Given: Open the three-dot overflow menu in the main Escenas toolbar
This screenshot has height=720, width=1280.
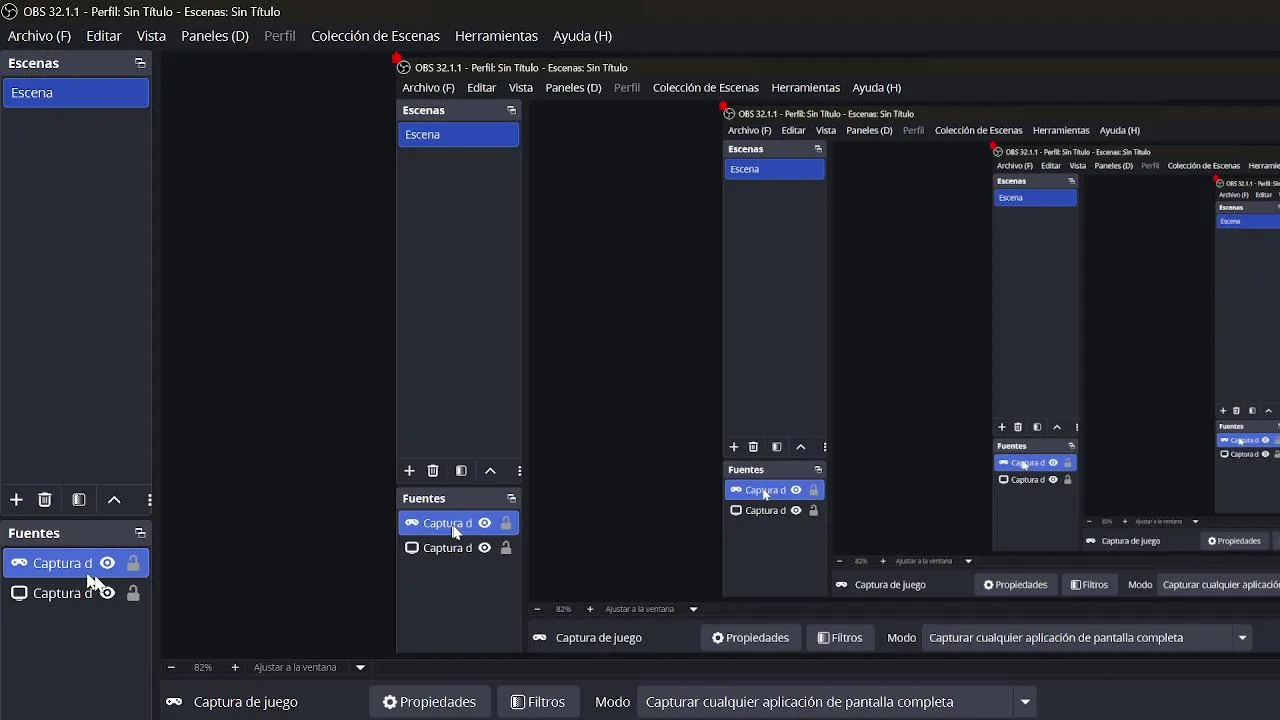Looking at the screenshot, I should coord(149,500).
